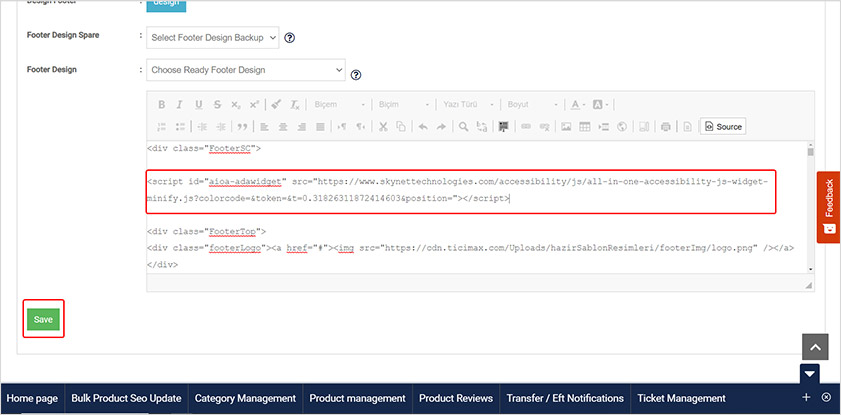Click the plus icon in bottom bar

806,397
